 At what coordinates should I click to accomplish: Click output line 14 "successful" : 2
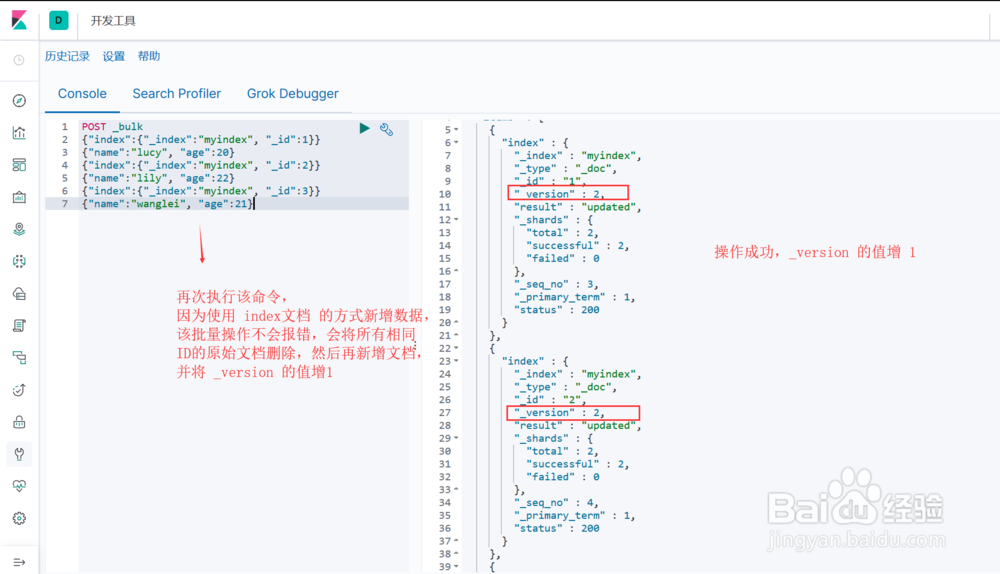point(577,246)
